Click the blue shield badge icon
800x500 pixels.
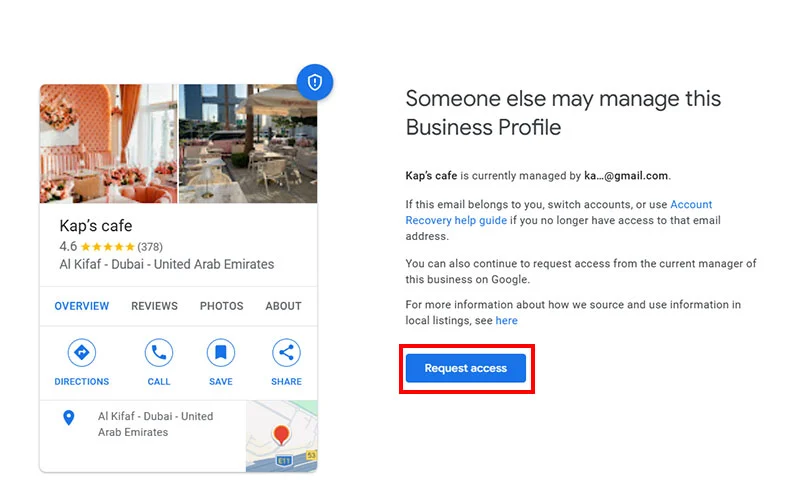[315, 83]
